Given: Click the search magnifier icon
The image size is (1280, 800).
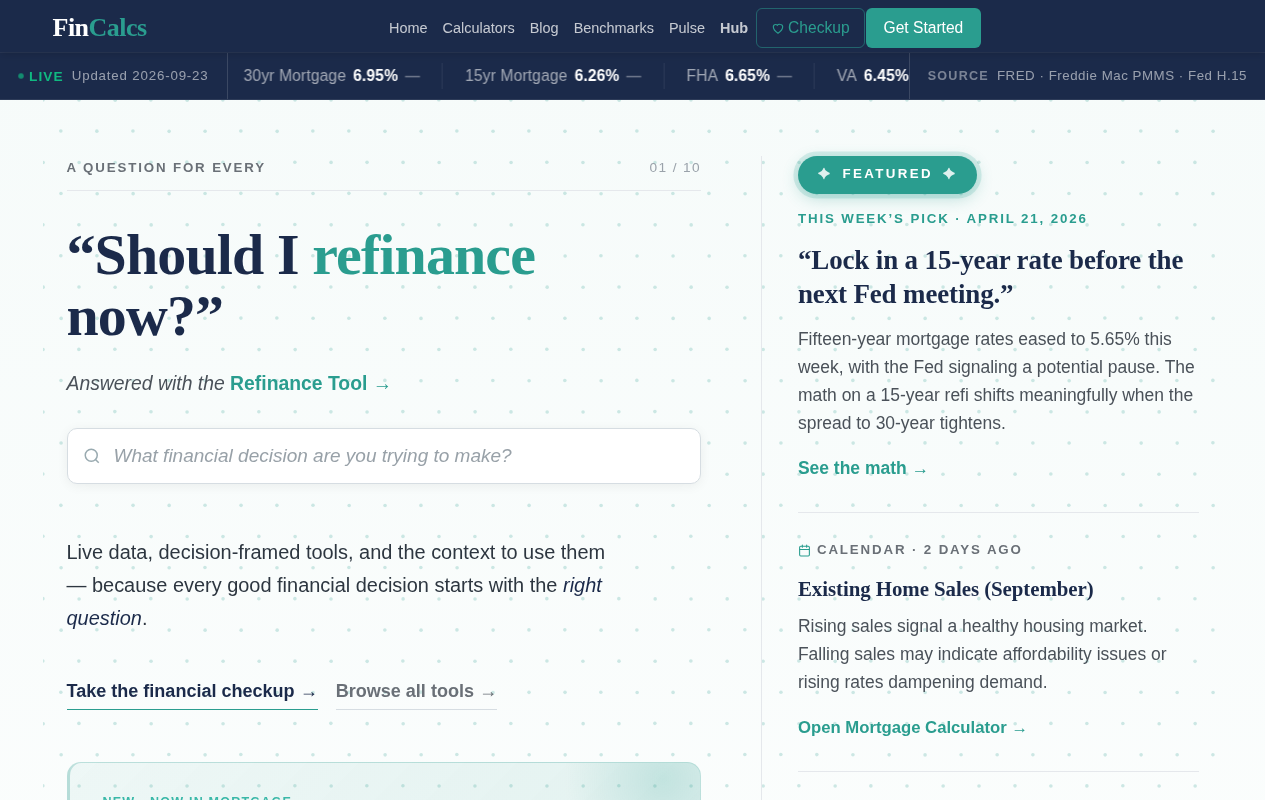Looking at the screenshot, I should point(92,456).
